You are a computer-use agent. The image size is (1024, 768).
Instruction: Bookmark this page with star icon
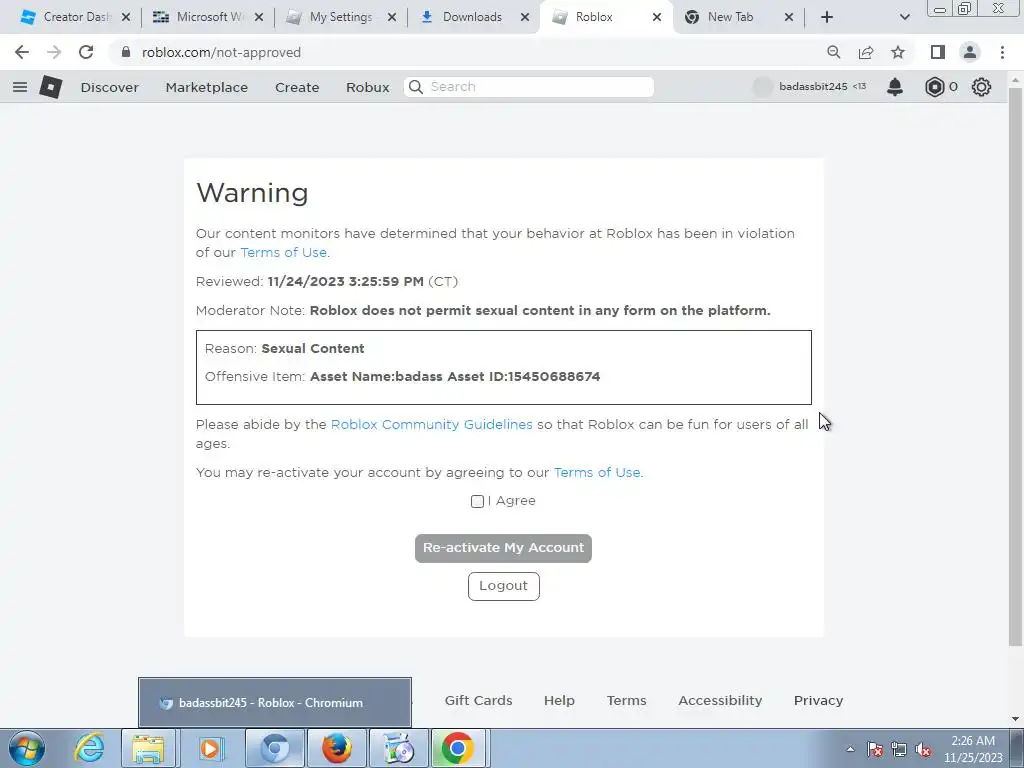tap(898, 52)
